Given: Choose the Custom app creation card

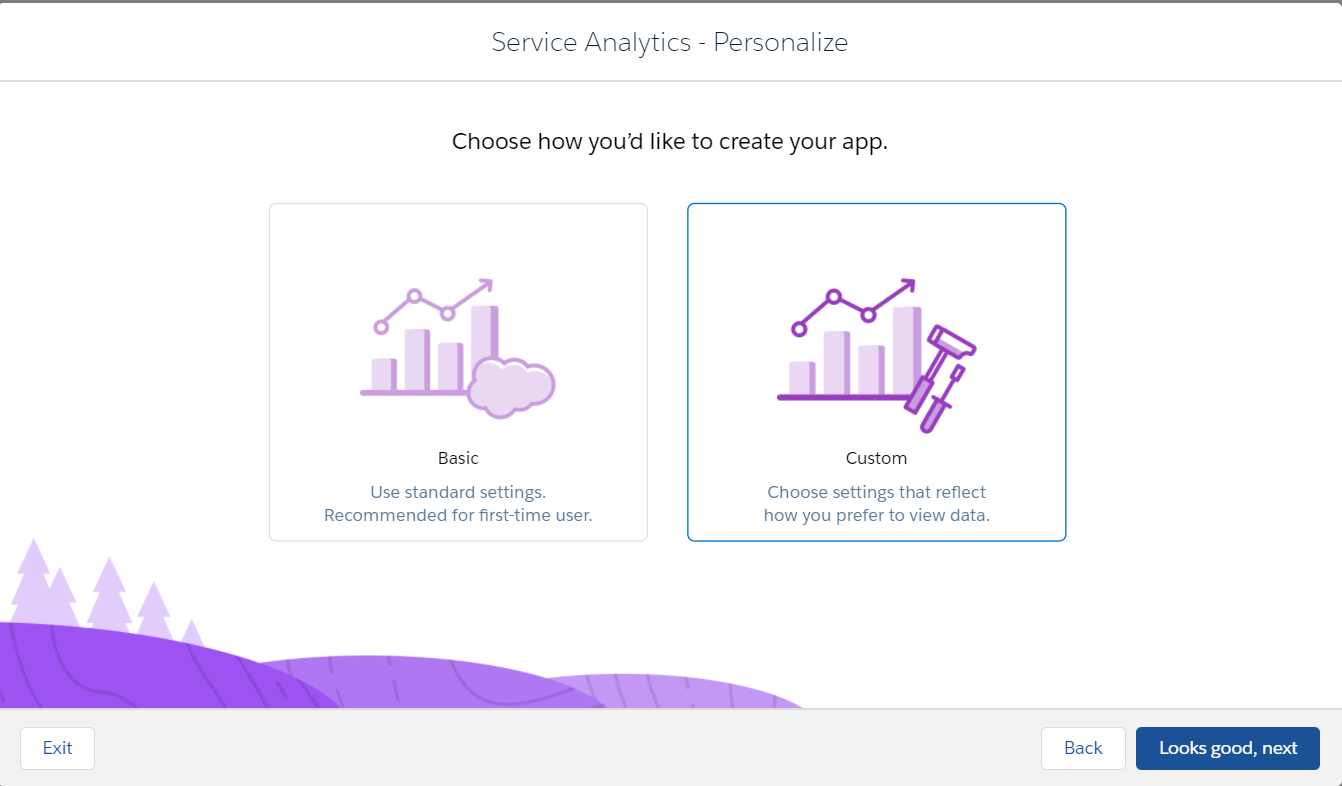Looking at the screenshot, I should point(877,372).
